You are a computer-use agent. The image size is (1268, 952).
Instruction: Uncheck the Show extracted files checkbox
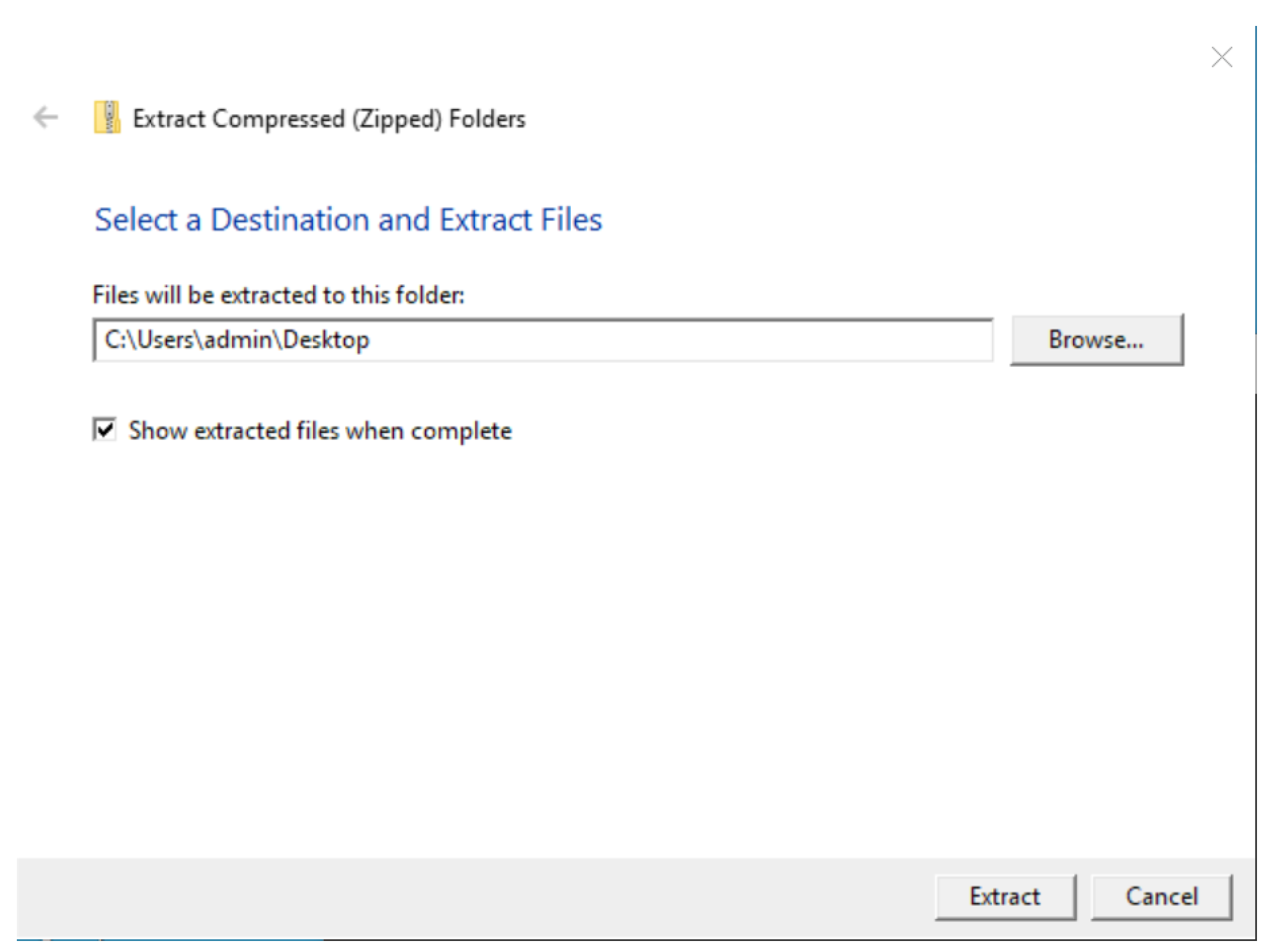tap(104, 430)
